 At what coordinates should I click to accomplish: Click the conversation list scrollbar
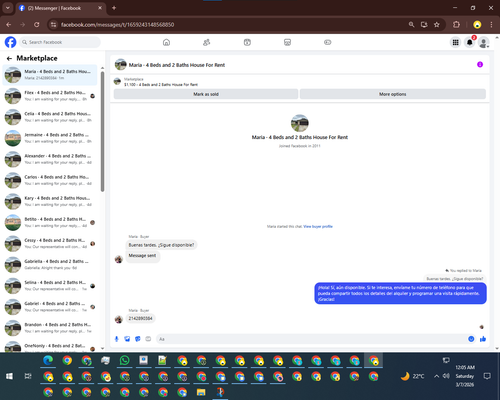click(102, 132)
